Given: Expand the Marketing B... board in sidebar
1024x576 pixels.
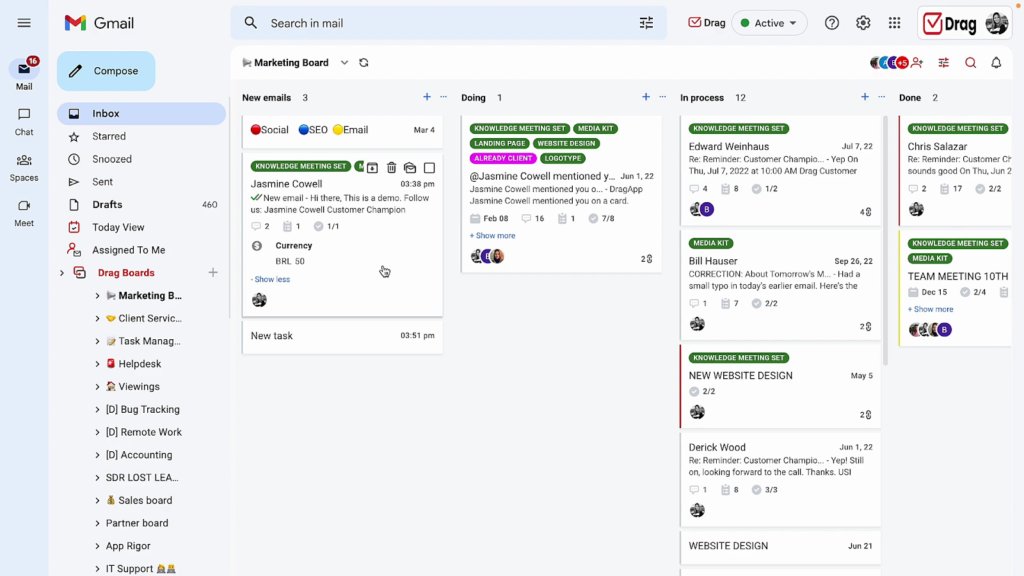Looking at the screenshot, I should point(97,295).
